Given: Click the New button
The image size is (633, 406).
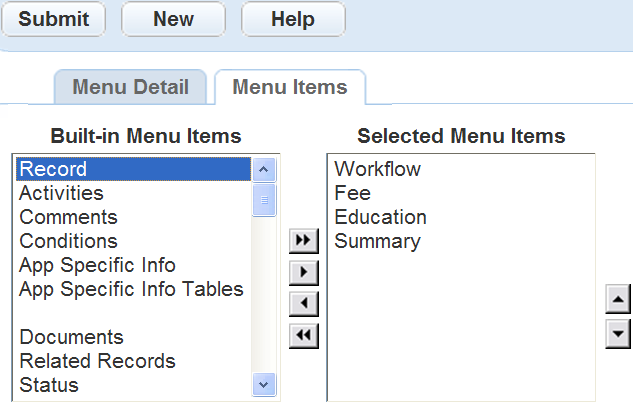Looking at the screenshot, I should 173,19.
